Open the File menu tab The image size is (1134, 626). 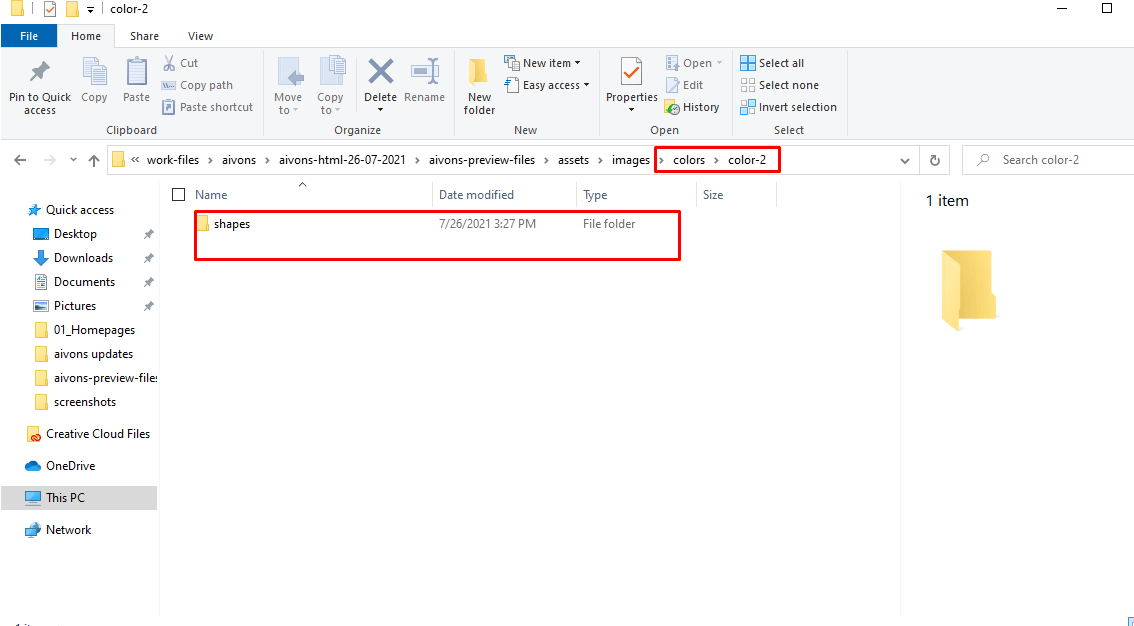(29, 36)
